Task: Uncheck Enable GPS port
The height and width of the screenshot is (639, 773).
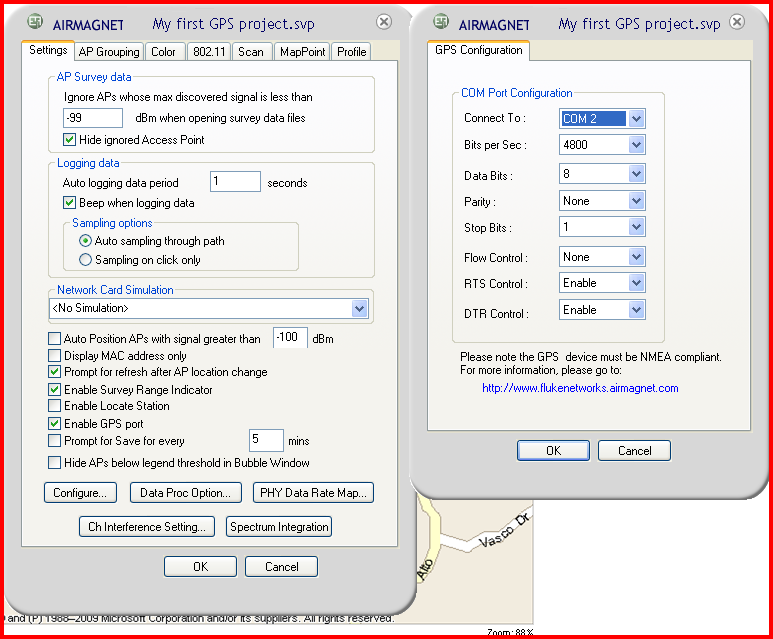Action: [54, 424]
